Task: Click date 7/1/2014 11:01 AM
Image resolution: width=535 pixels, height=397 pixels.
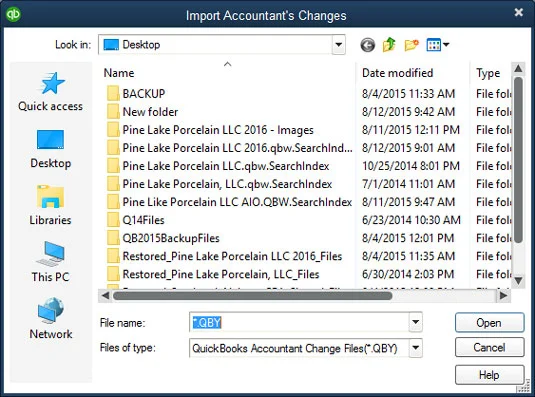Action: 408,184
